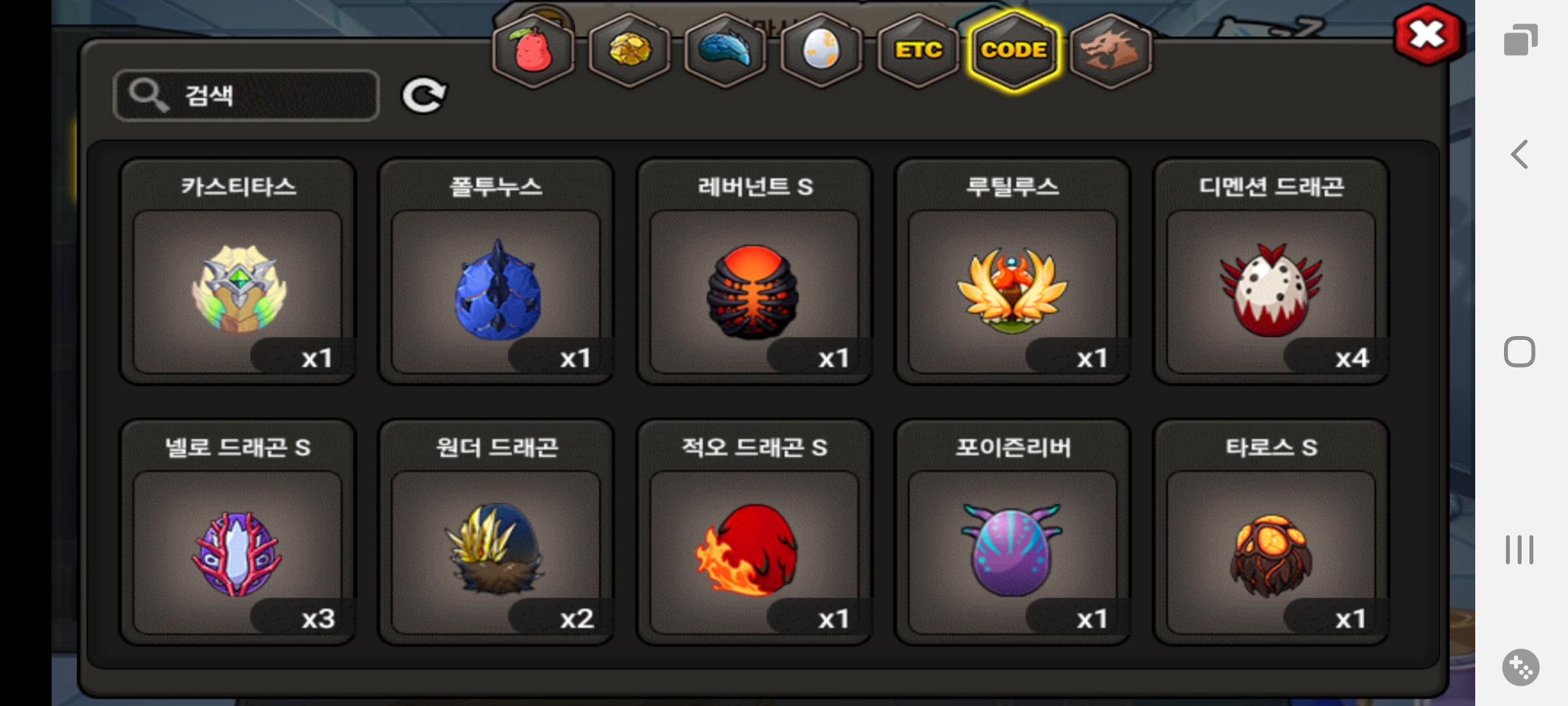Pick the flaming 적오 드래곤 S egg
The image size is (1568, 706).
click(x=754, y=532)
